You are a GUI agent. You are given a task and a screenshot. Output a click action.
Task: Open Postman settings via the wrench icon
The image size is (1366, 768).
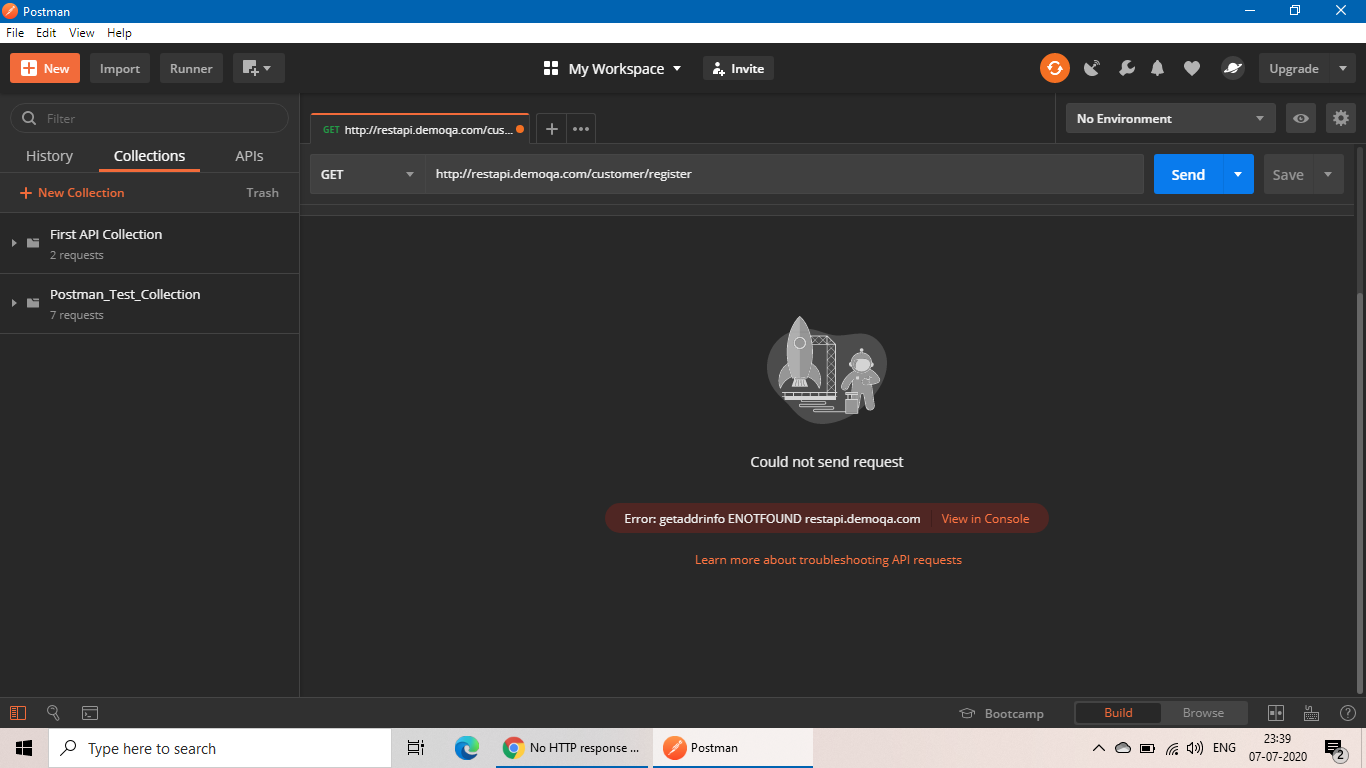pyautogui.click(x=1127, y=68)
